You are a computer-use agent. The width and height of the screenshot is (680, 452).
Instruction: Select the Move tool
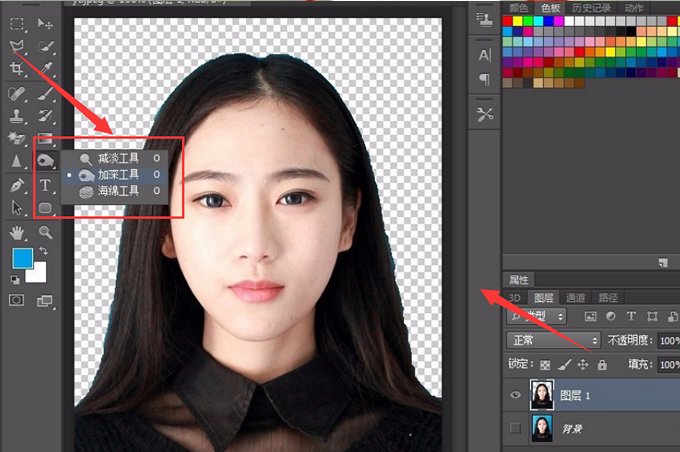(x=45, y=23)
